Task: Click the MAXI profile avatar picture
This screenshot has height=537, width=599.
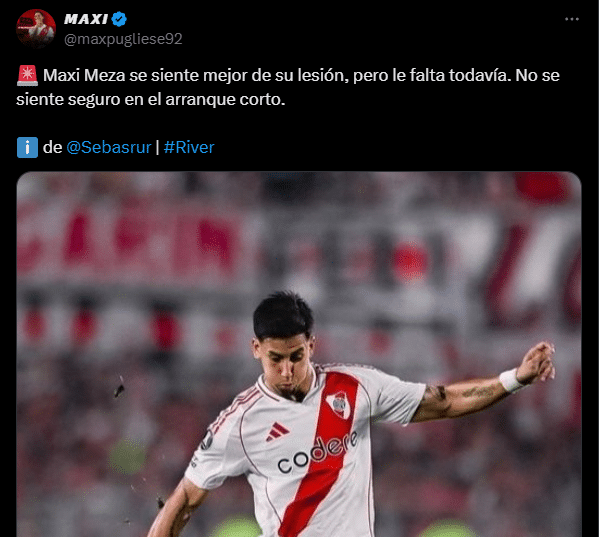Action: click(x=36, y=29)
